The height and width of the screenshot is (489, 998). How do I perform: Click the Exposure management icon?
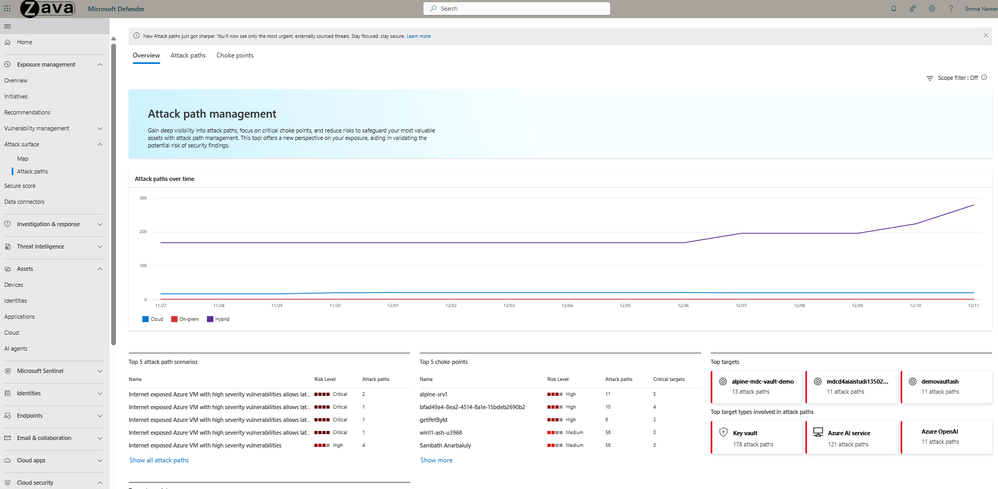click(8, 64)
